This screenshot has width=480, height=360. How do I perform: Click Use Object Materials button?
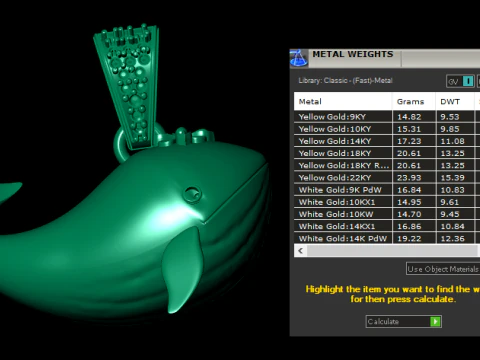tap(443, 269)
